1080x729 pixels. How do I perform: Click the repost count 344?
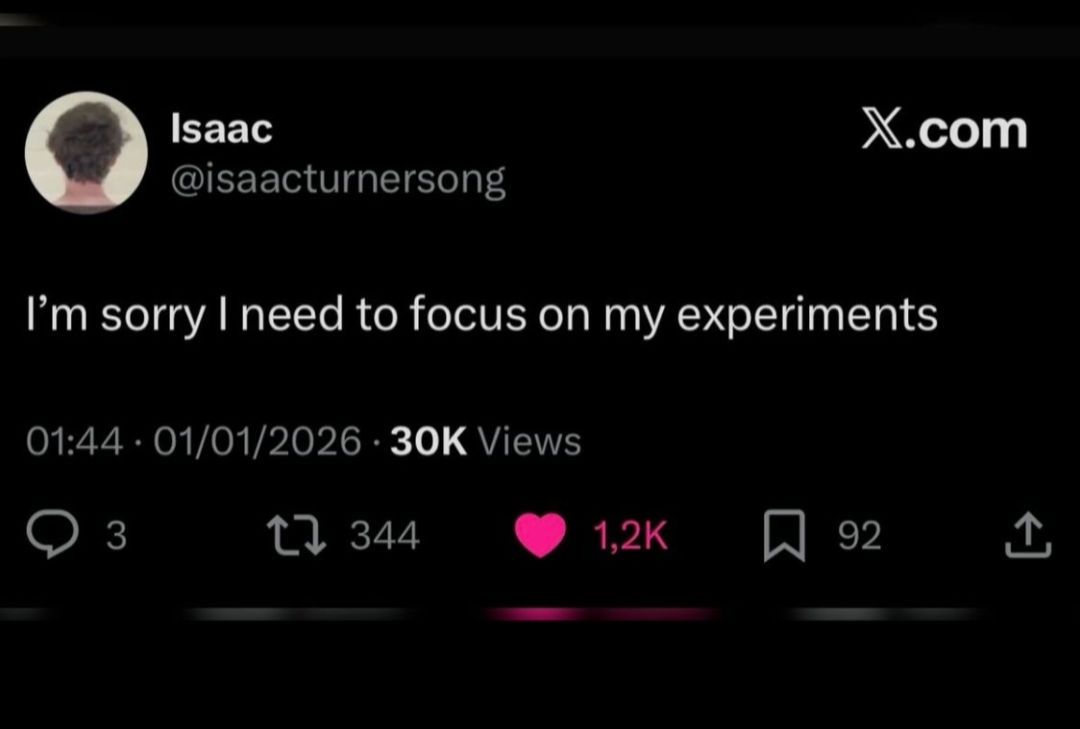(385, 538)
